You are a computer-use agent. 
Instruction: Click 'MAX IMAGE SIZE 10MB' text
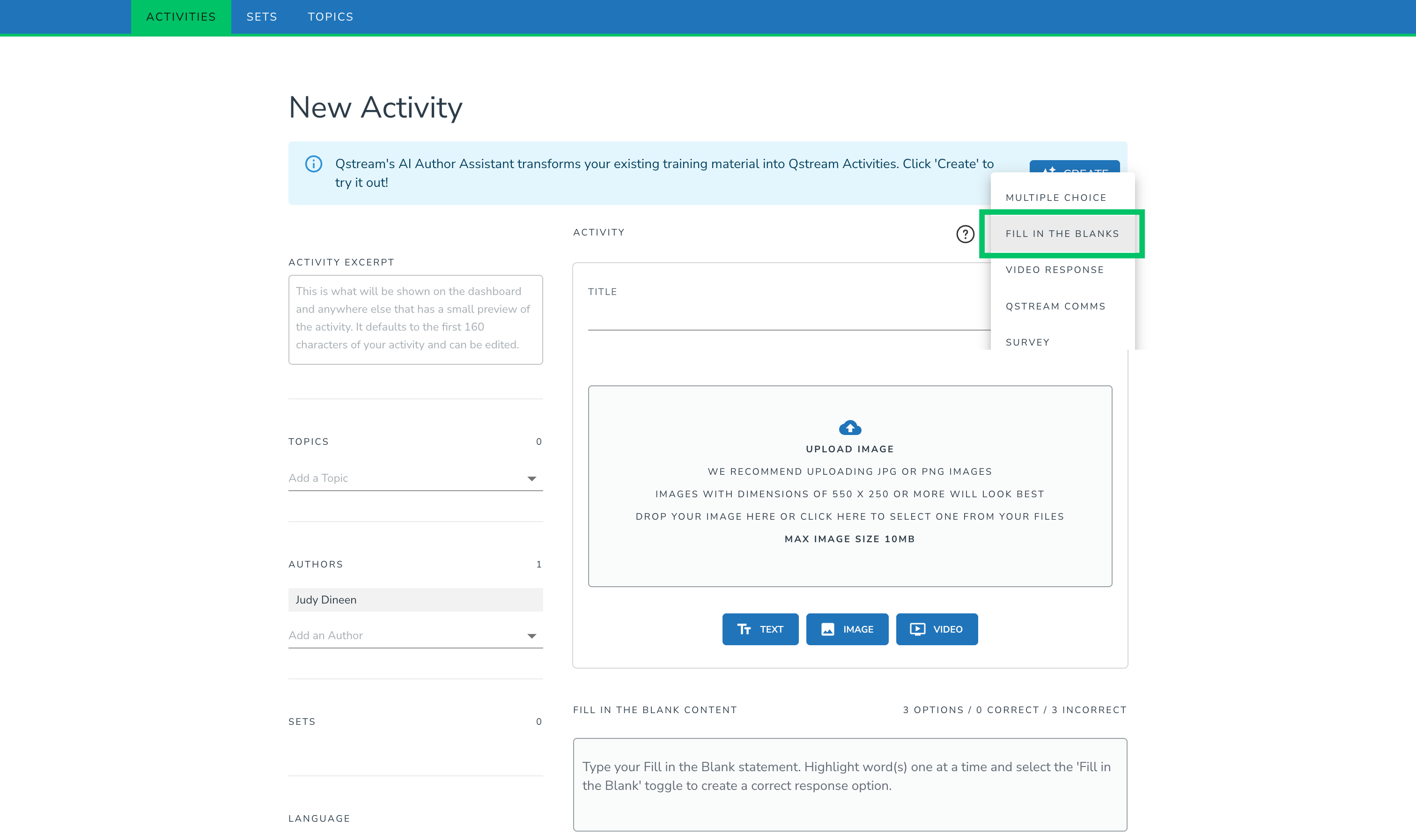click(x=849, y=539)
